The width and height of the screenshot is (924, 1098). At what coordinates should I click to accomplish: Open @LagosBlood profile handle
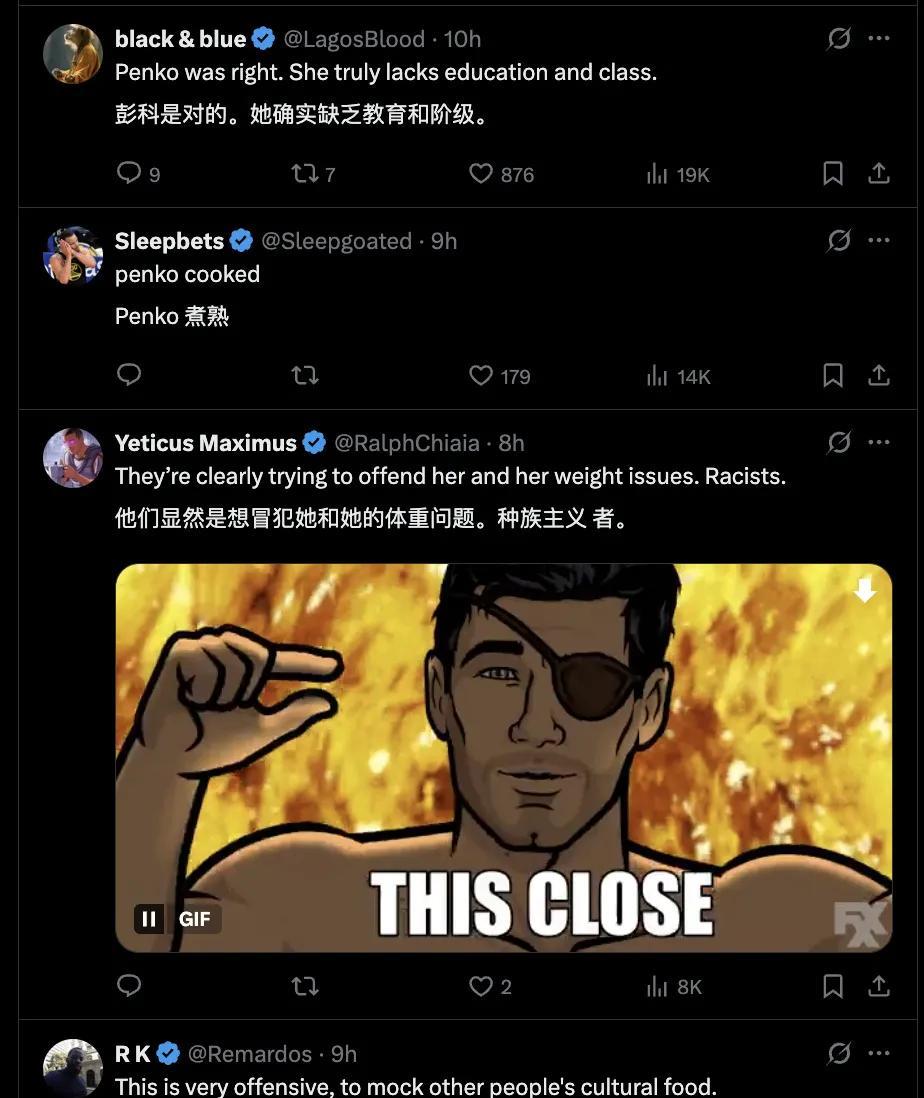(x=354, y=39)
